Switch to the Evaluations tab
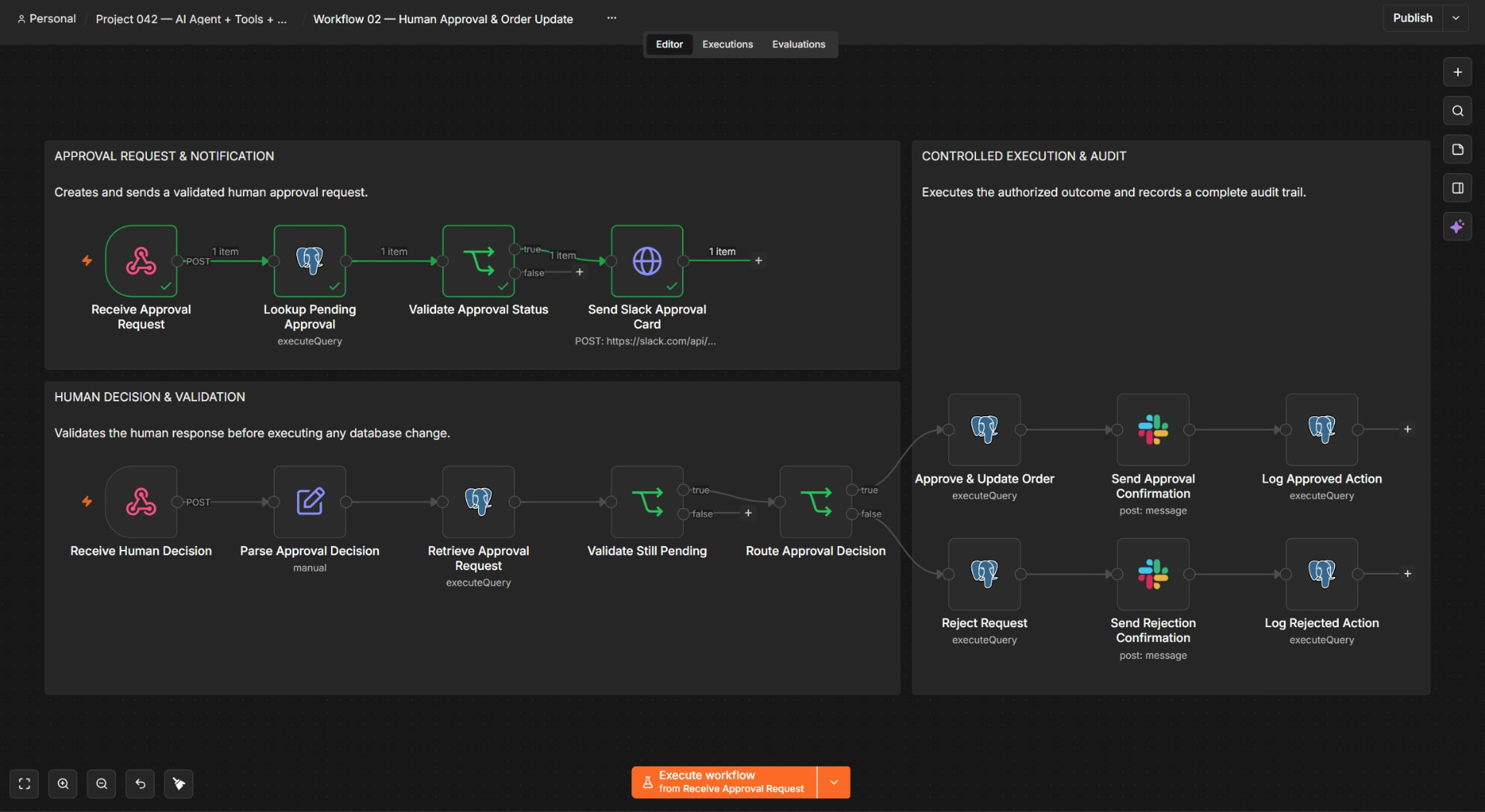This screenshot has width=1485, height=812. point(798,44)
